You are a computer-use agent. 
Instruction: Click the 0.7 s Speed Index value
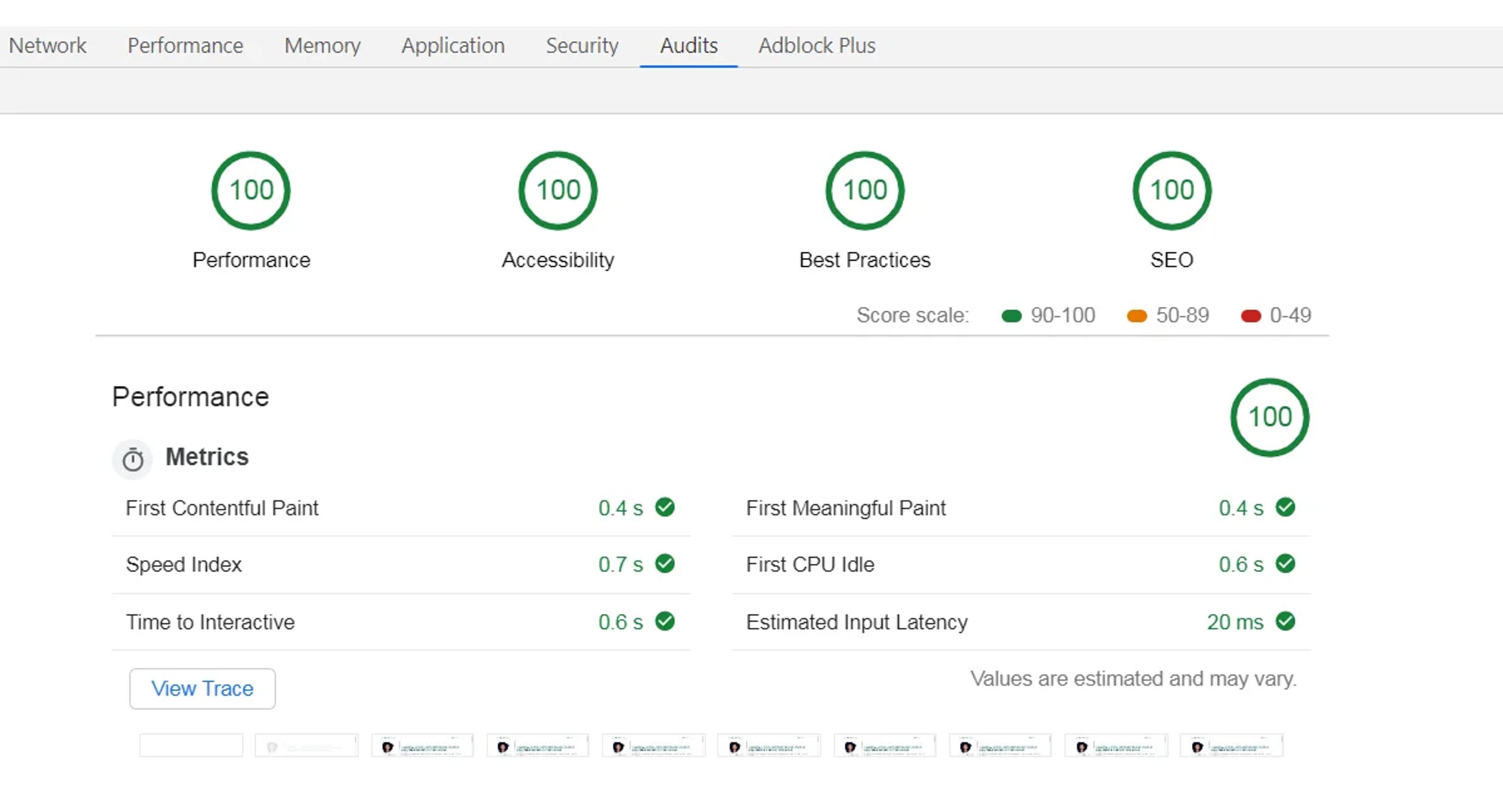(x=620, y=565)
